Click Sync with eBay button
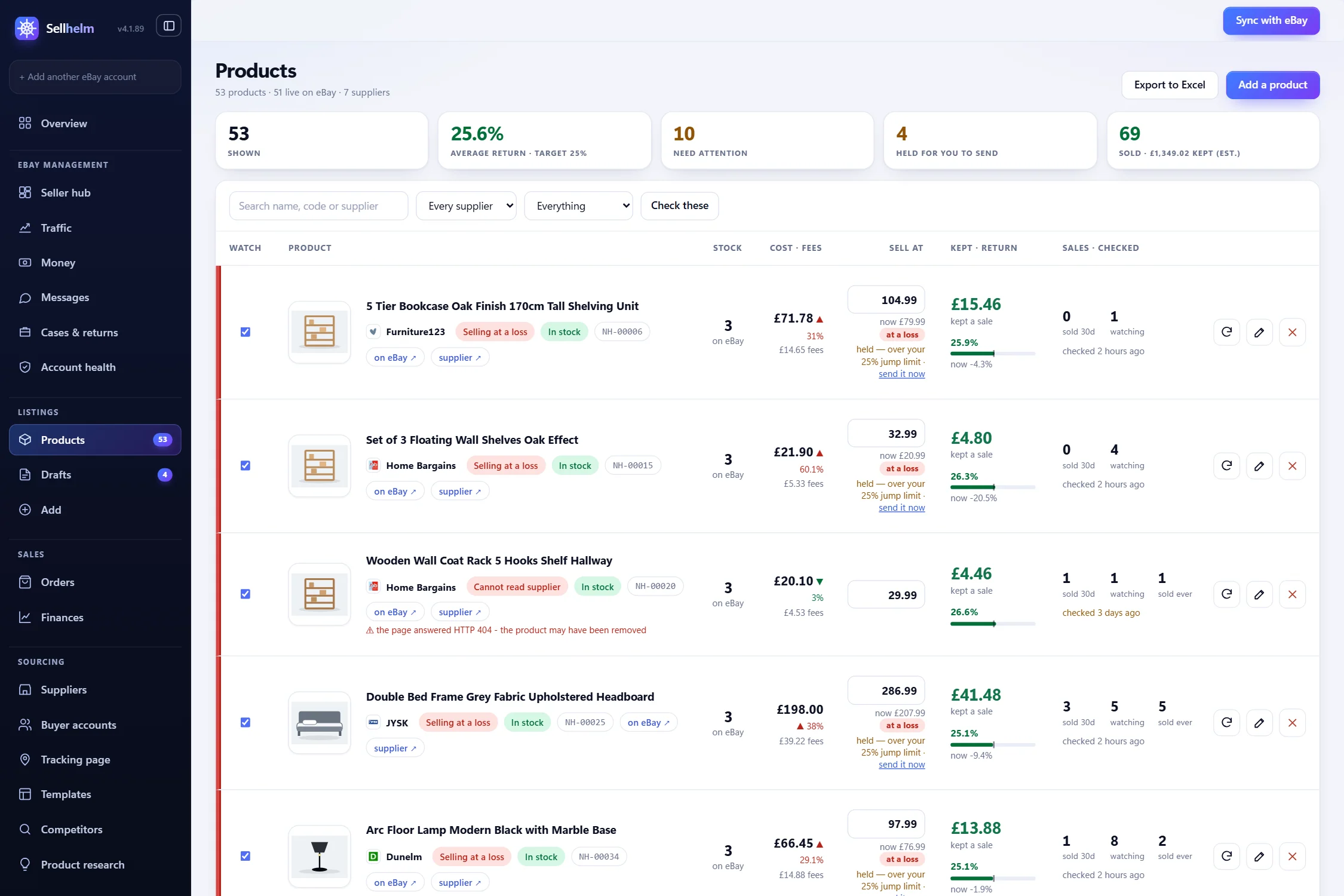This screenshot has height=896, width=1344. (x=1271, y=21)
